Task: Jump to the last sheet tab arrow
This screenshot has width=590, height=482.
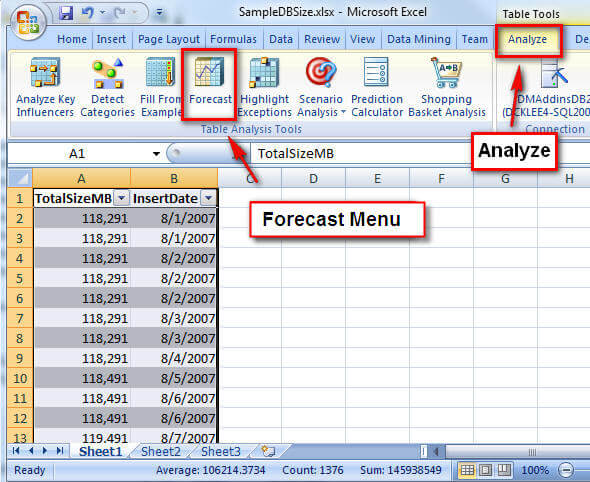Action: point(60,450)
